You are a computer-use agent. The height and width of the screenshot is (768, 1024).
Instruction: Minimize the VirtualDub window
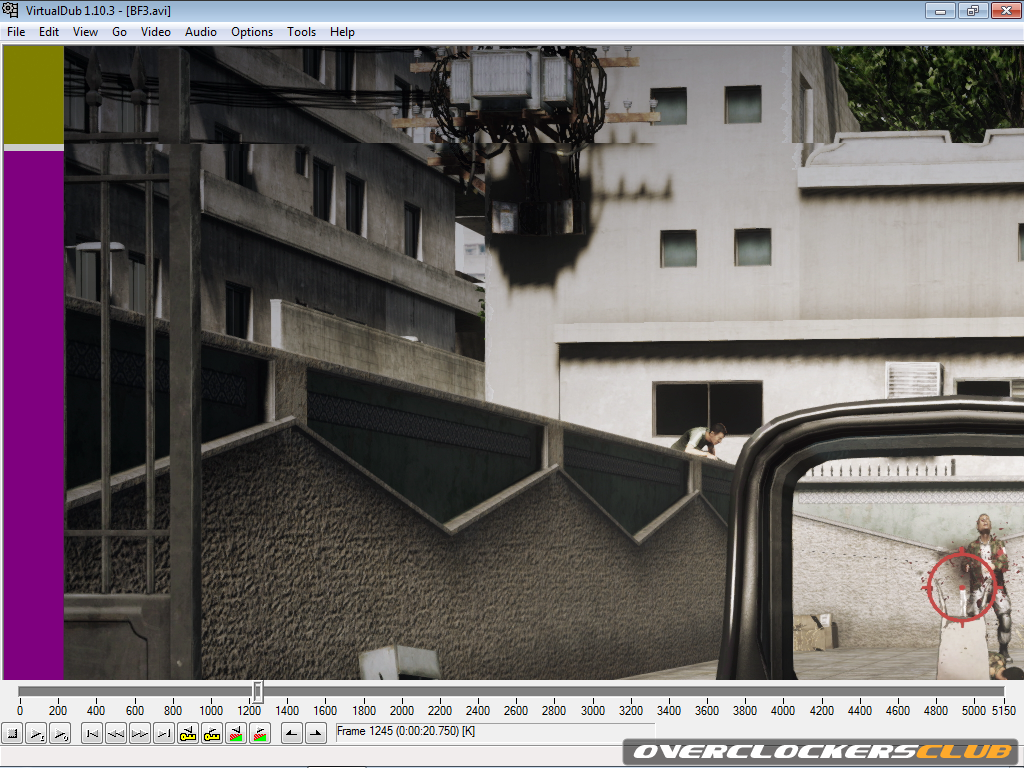click(940, 10)
